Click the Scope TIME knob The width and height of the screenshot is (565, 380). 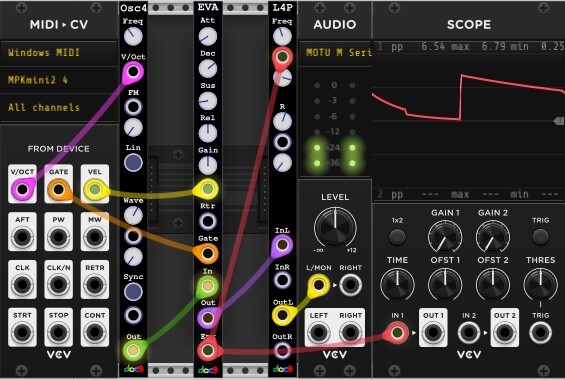pos(397,285)
